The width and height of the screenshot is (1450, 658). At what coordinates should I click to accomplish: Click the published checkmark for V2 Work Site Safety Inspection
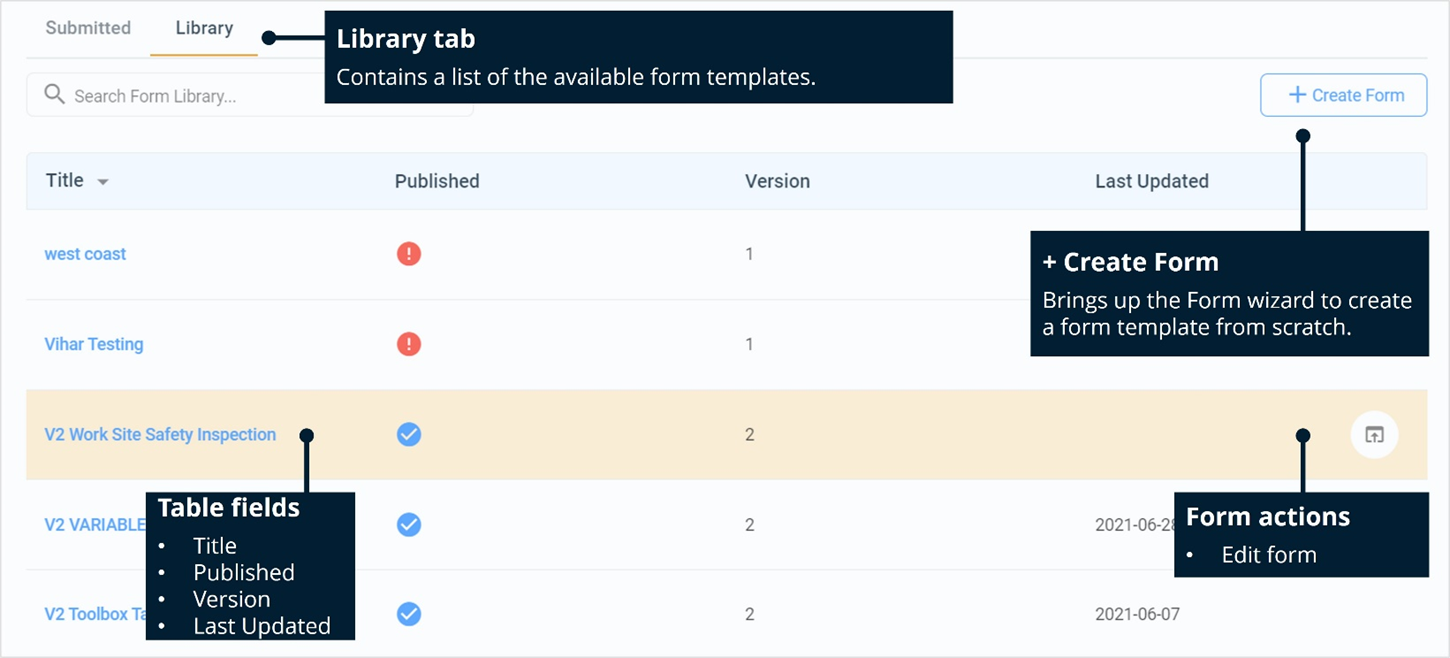(409, 434)
